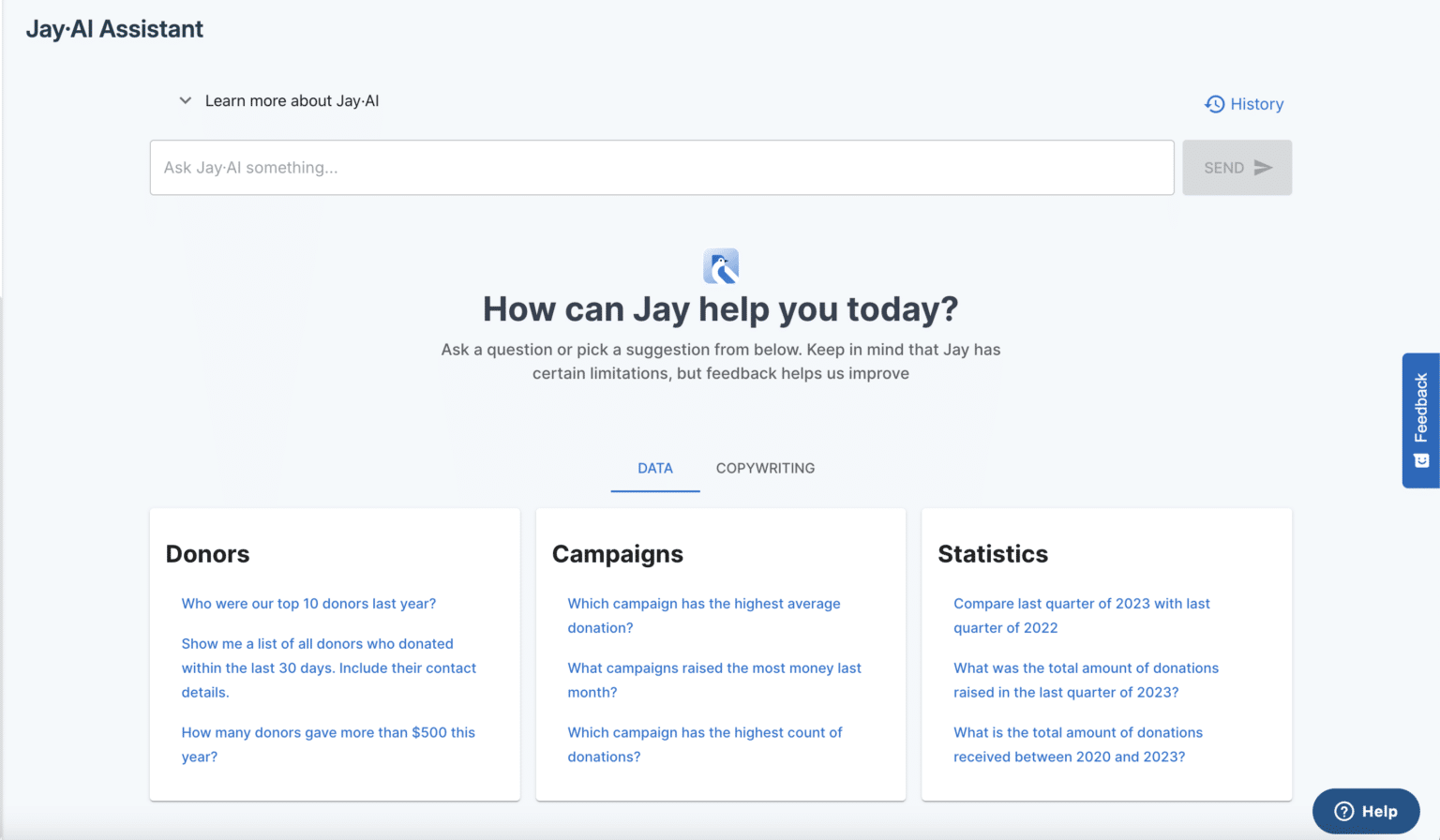The width and height of the screenshot is (1440, 840).
Task: Click the Campaigns card heading
Action: [x=618, y=554]
